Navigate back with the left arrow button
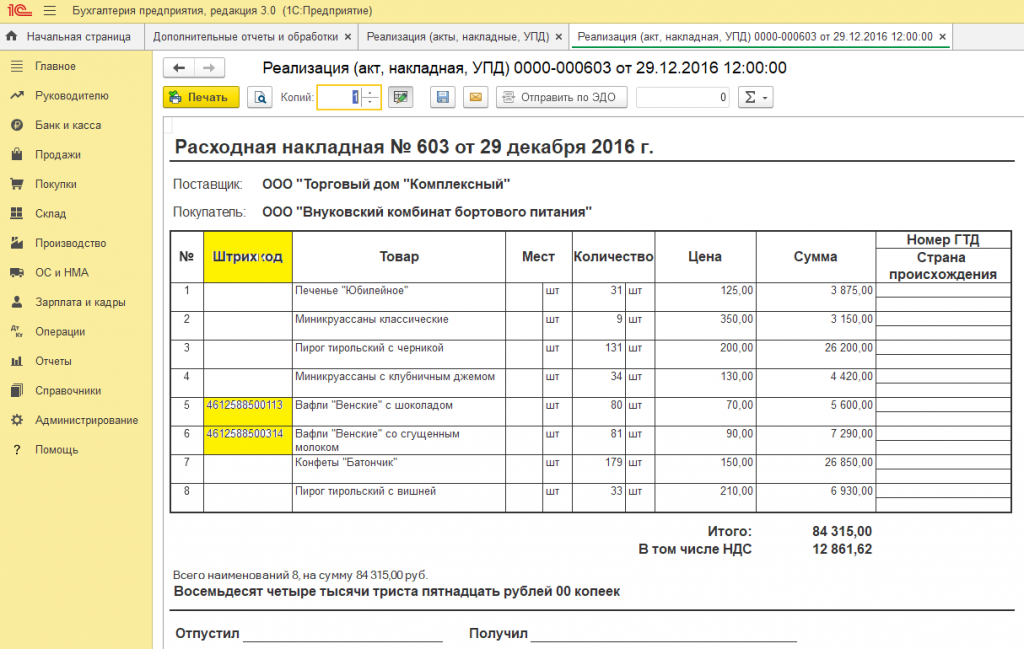The height and width of the screenshot is (649, 1024). point(178,68)
